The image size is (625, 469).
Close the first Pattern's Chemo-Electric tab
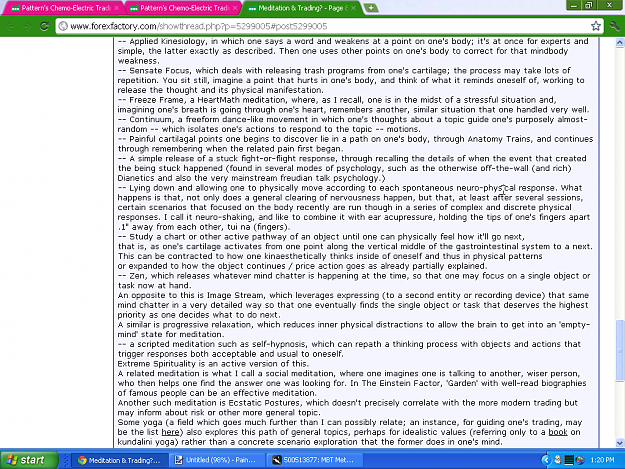(x=116, y=8)
